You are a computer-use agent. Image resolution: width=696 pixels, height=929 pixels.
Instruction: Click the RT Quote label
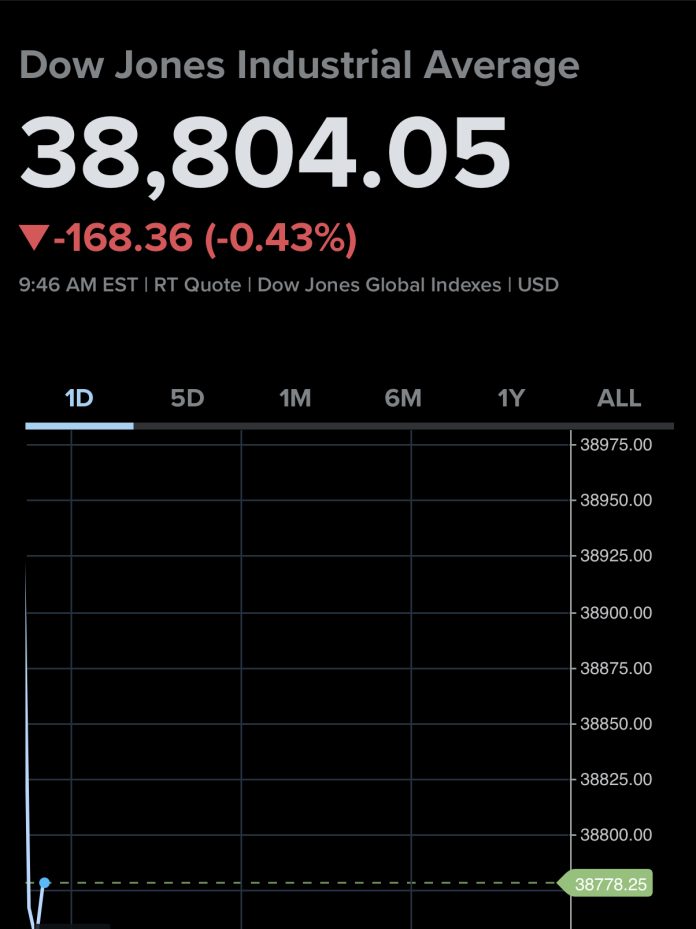[x=197, y=285]
